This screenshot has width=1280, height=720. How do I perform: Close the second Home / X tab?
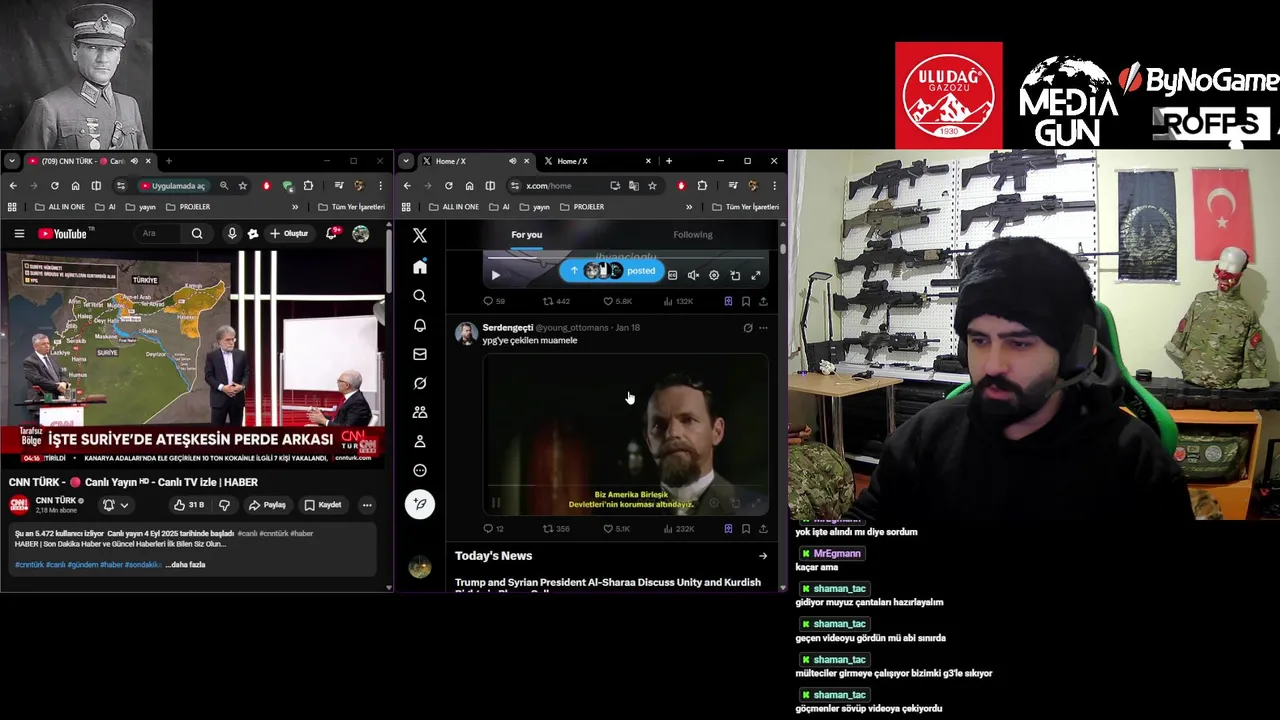click(648, 161)
